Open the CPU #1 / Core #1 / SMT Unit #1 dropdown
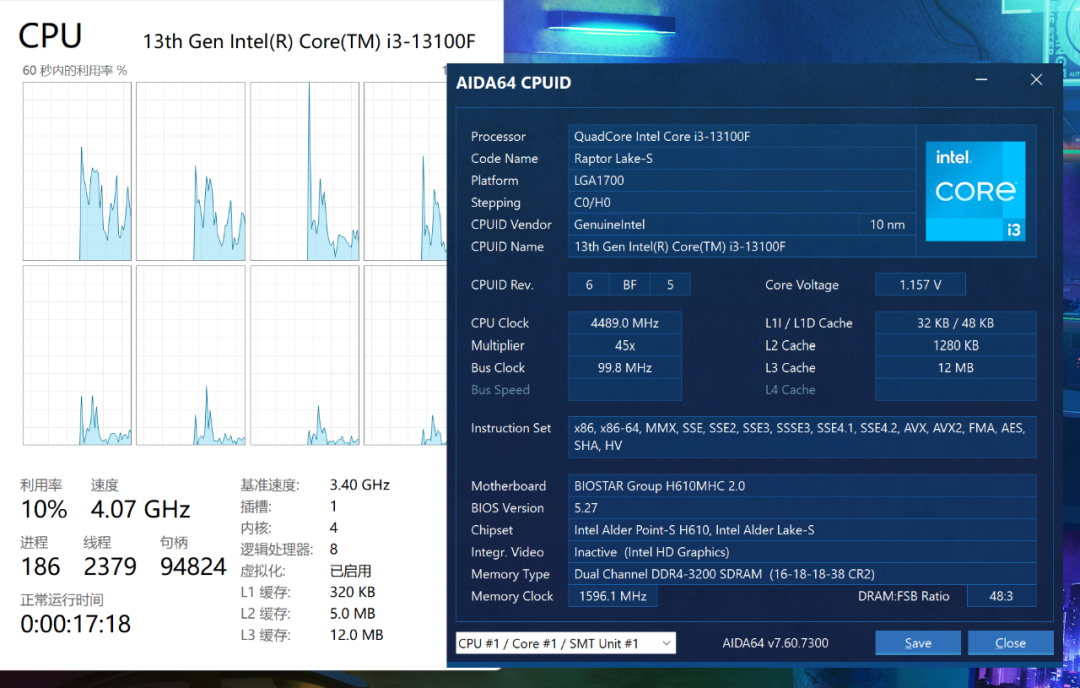 coord(565,643)
